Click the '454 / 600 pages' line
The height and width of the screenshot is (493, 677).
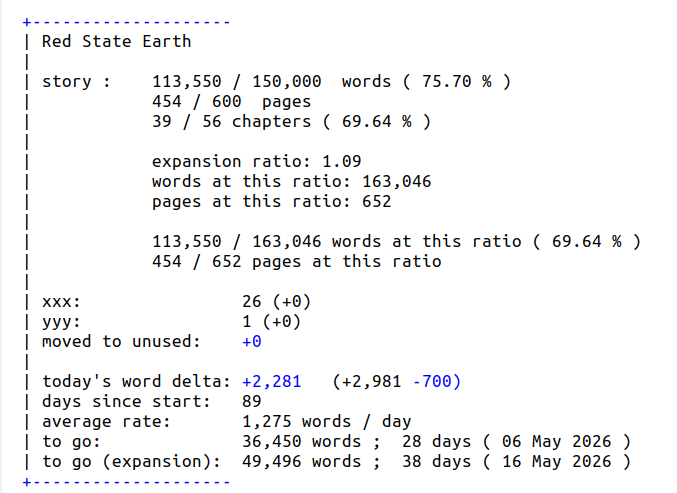point(231,102)
